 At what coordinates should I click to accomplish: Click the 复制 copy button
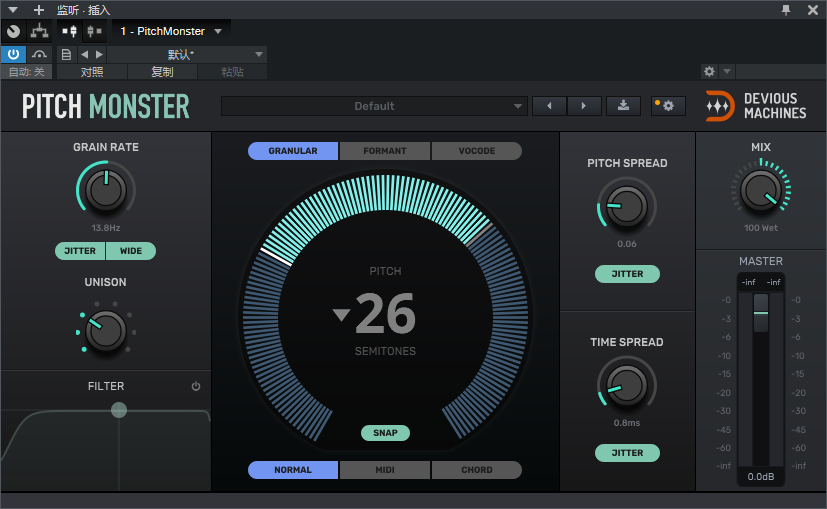click(x=162, y=72)
